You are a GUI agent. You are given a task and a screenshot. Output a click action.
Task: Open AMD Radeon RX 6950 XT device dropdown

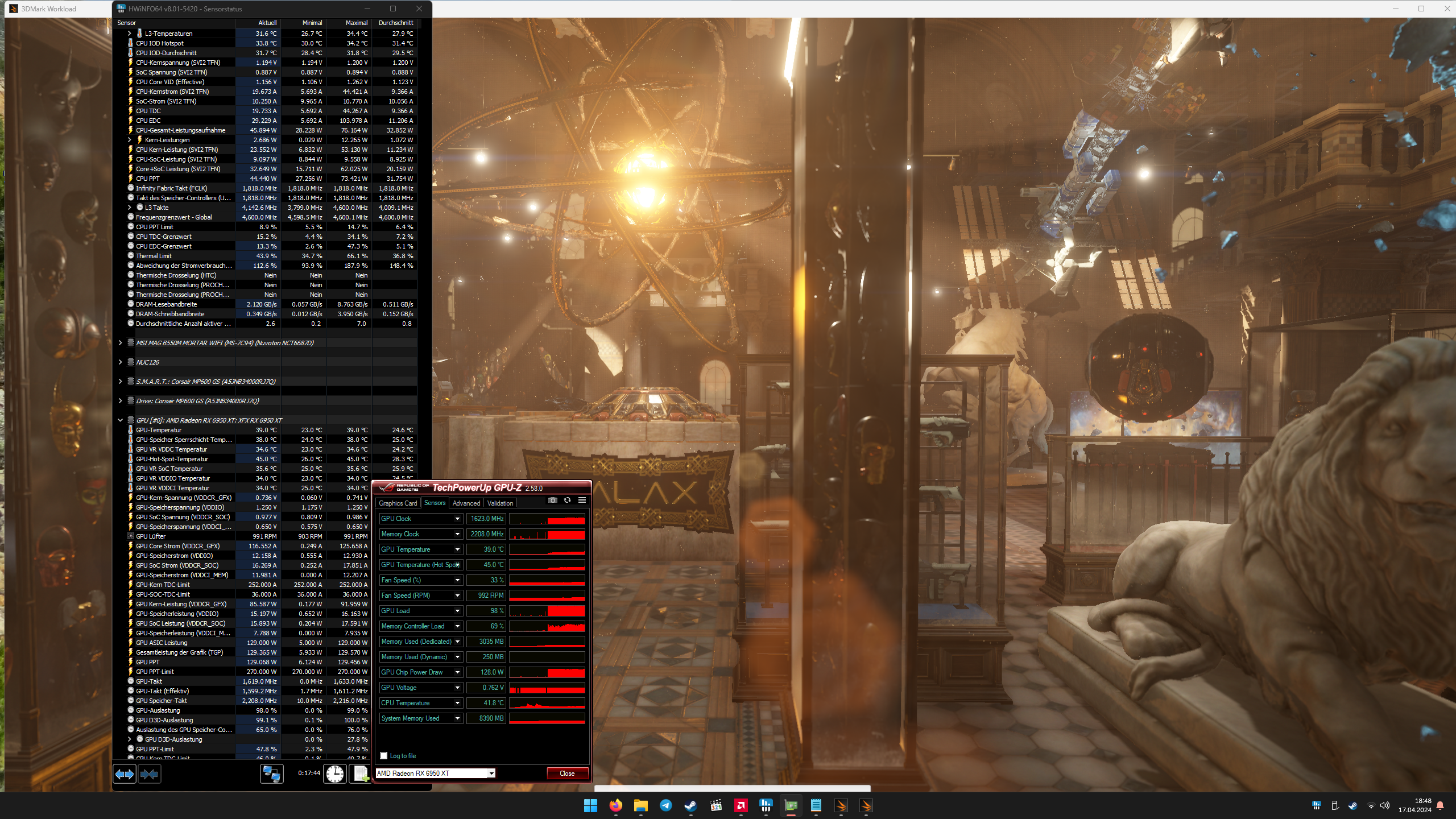tap(491, 773)
